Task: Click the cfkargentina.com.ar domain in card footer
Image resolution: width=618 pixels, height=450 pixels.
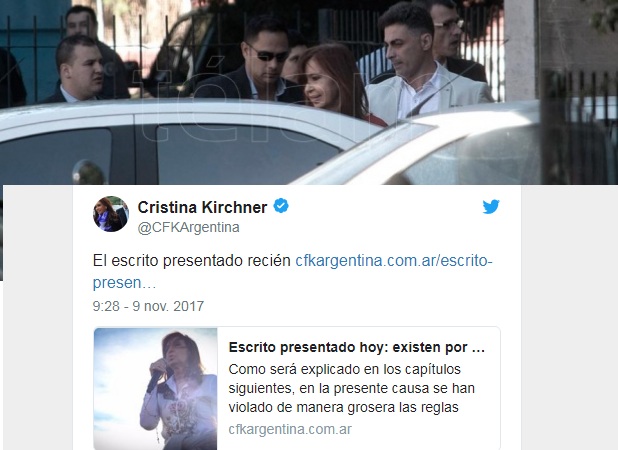Action: coord(290,429)
